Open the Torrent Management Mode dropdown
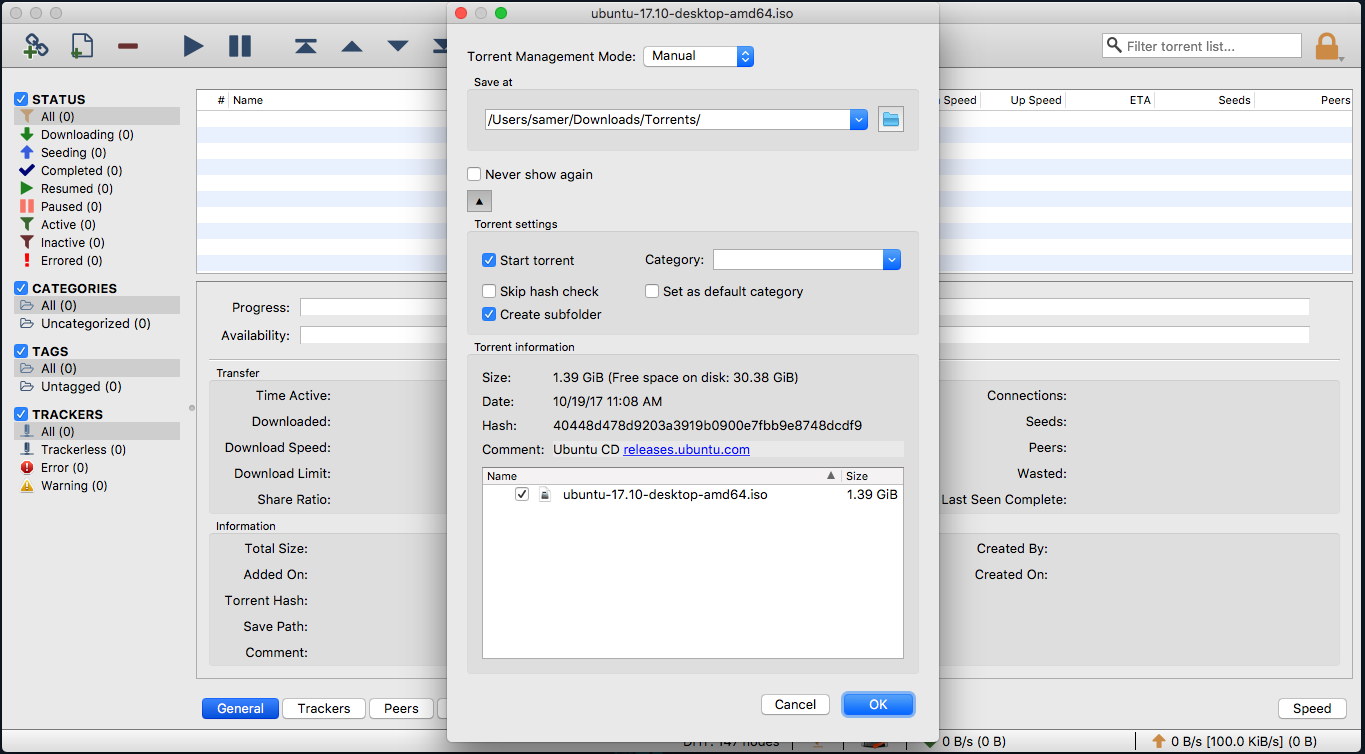The width and height of the screenshot is (1365, 754). (x=698, y=56)
